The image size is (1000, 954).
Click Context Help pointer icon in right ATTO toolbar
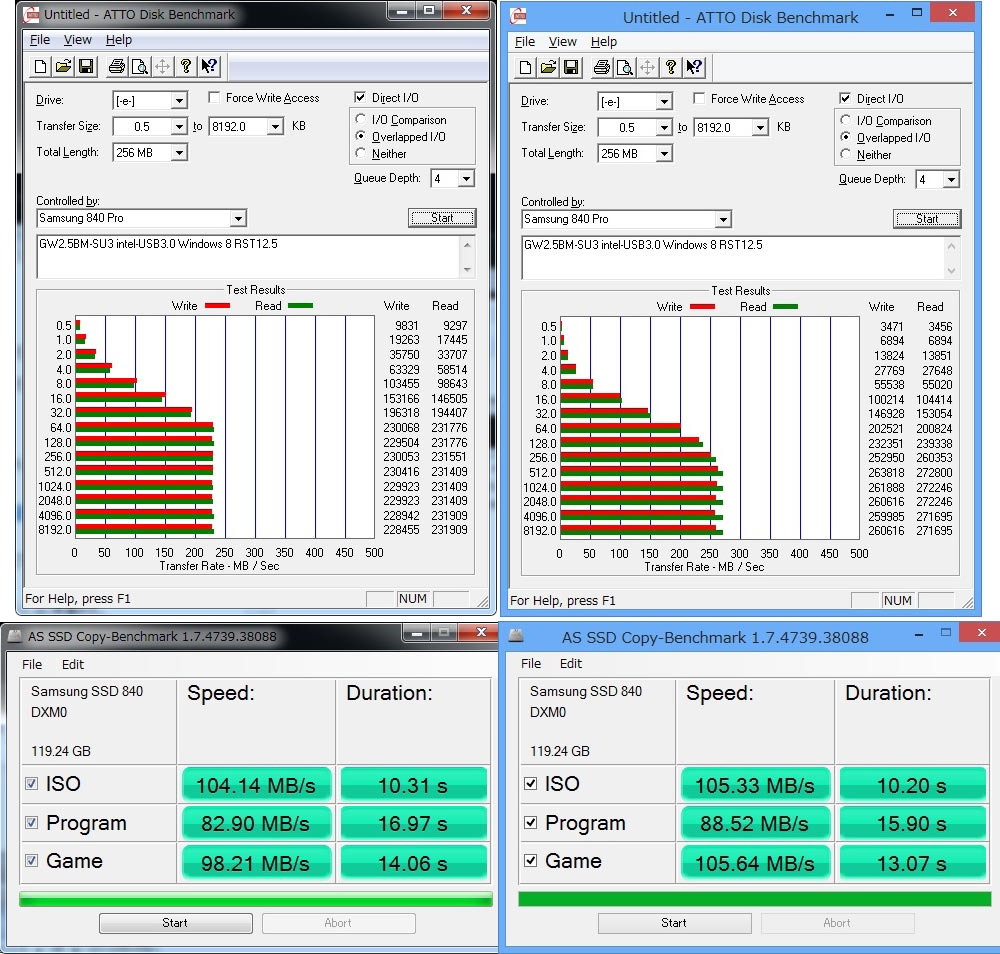click(x=695, y=67)
